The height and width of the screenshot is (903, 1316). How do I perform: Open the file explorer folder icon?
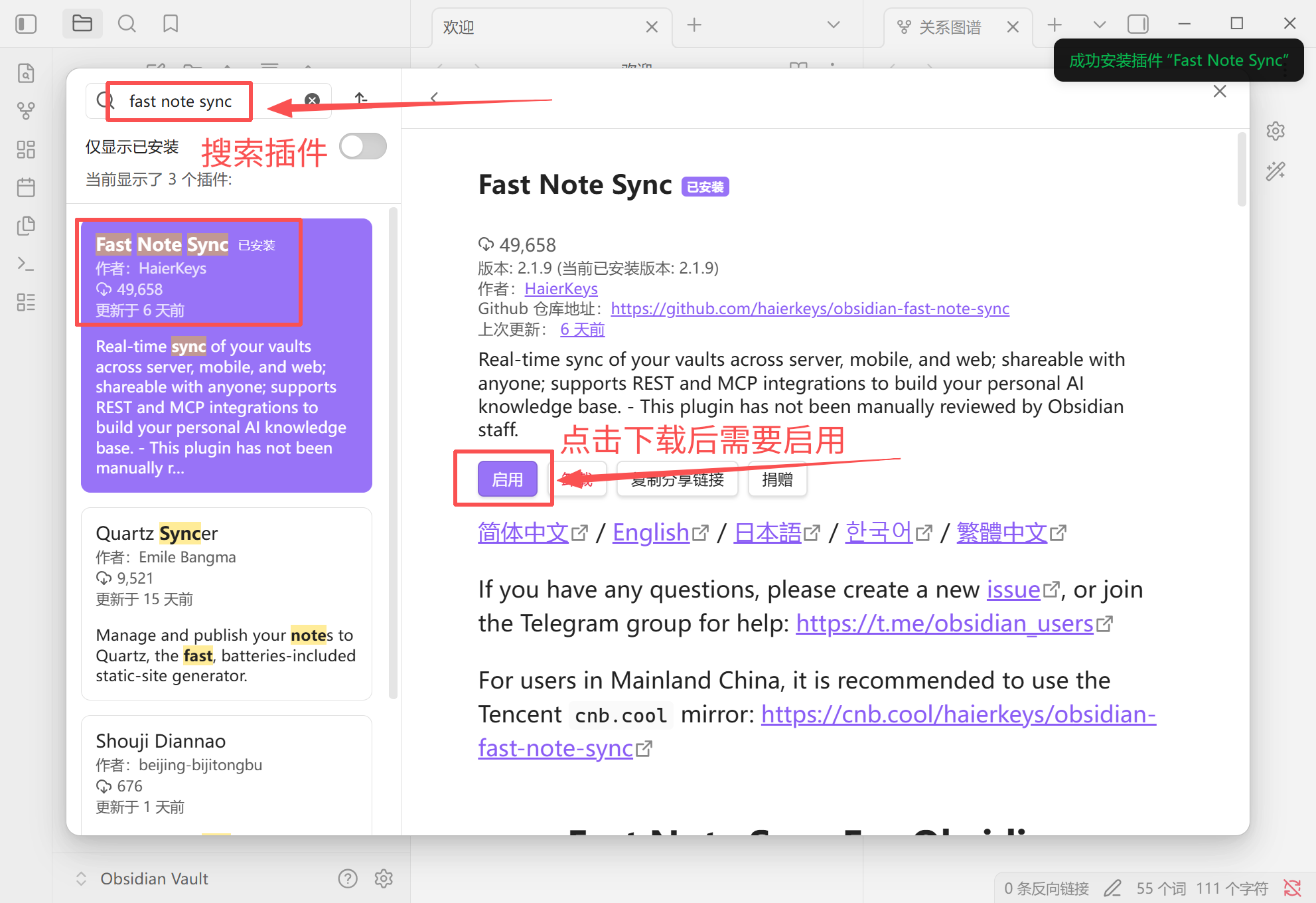point(82,24)
